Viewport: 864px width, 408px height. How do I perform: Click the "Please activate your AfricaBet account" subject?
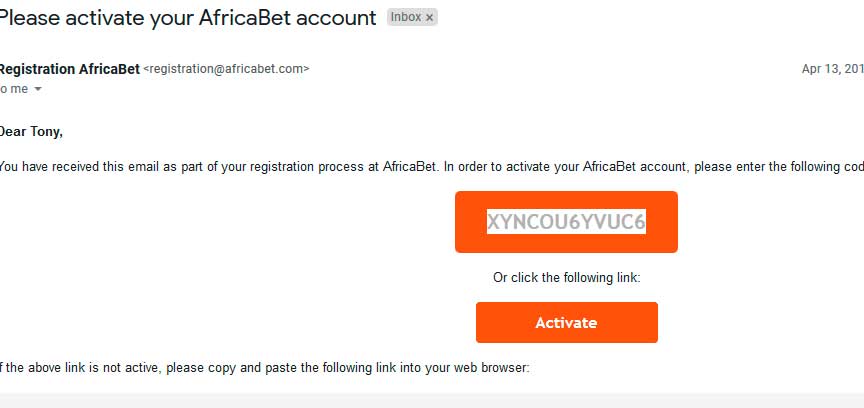(x=188, y=18)
